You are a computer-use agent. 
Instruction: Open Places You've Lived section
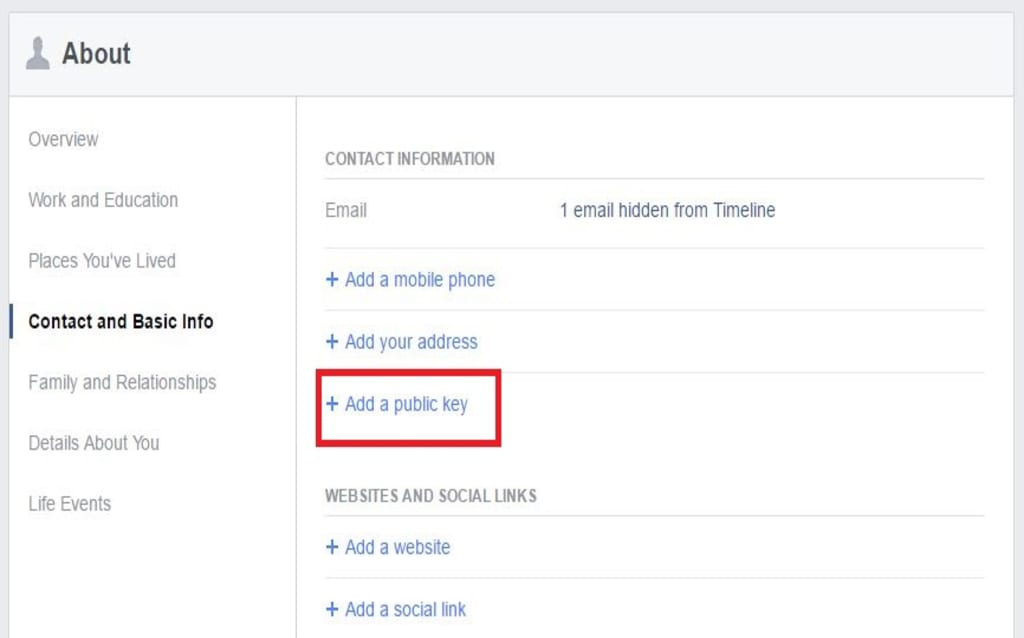click(102, 260)
